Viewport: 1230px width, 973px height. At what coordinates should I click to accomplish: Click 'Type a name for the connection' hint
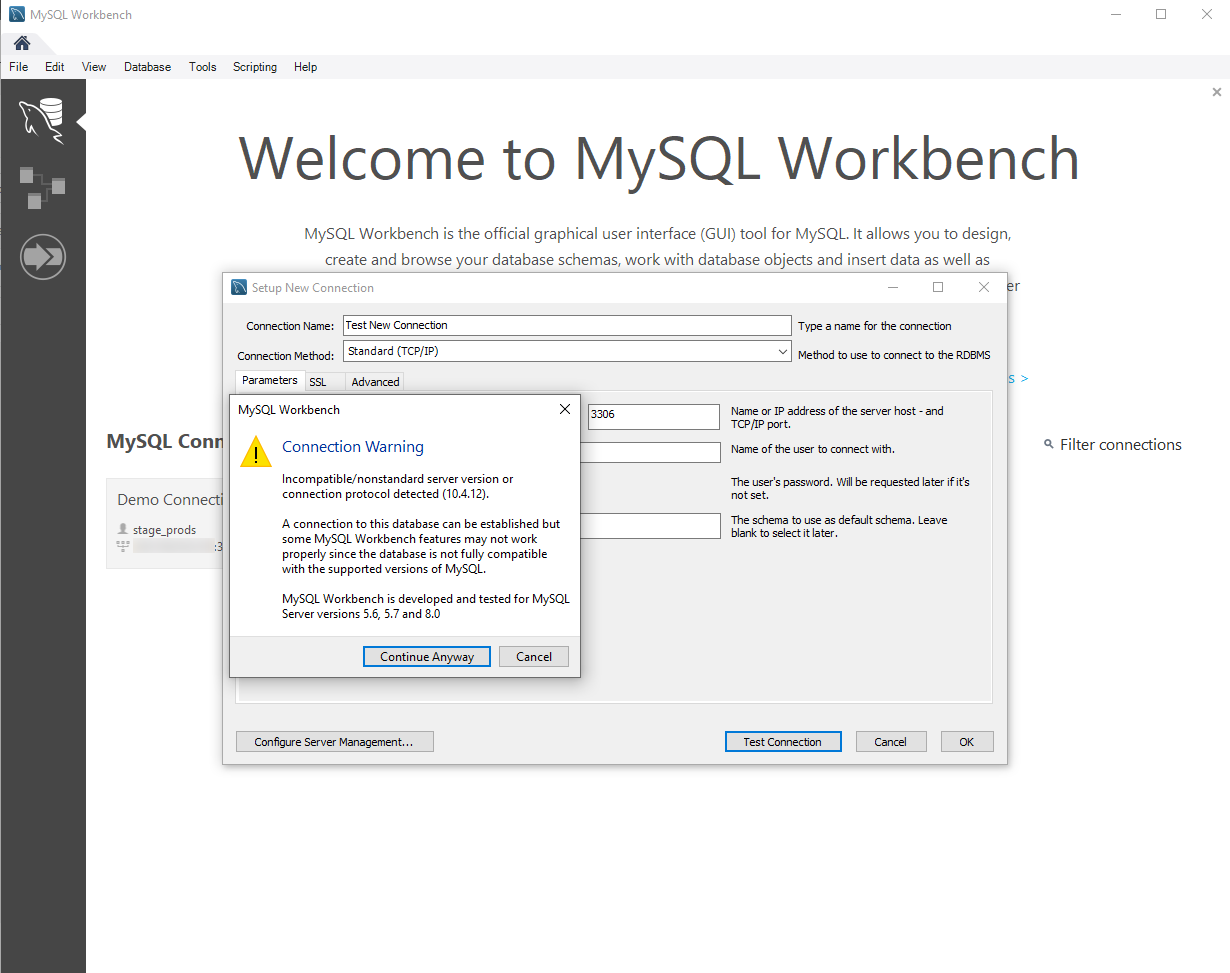(875, 326)
